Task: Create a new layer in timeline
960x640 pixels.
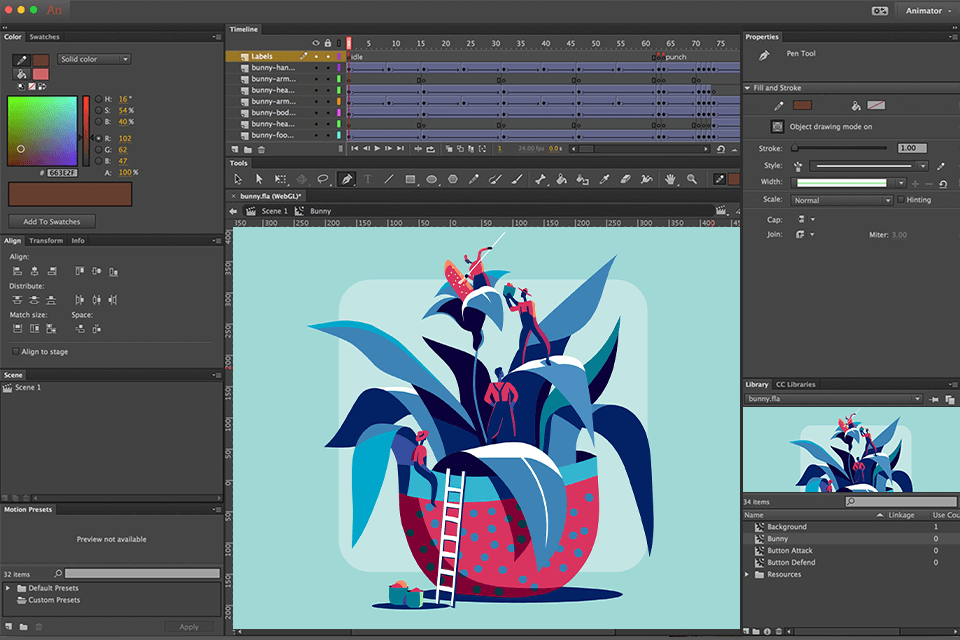Action: (x=235, y=149)
